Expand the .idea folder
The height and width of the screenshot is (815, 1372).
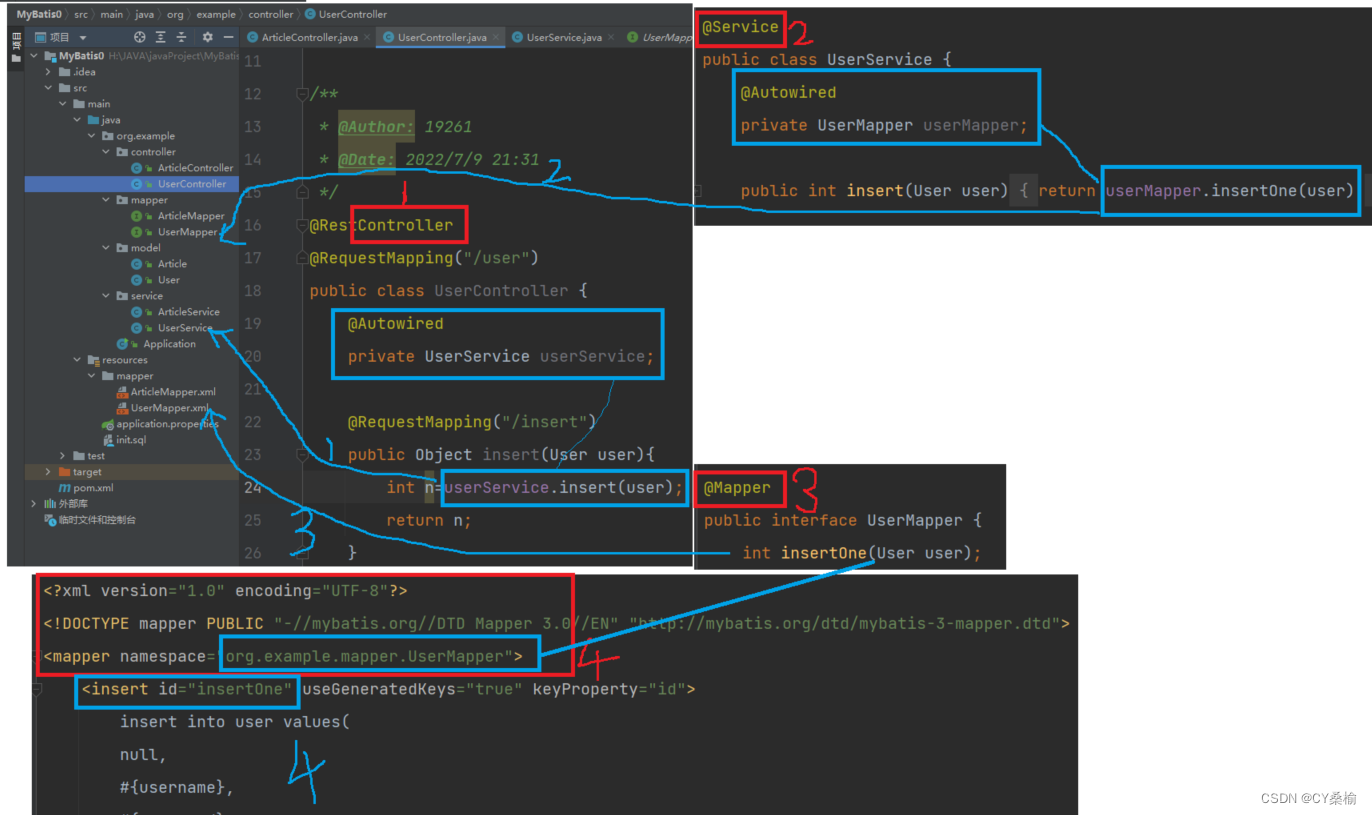click(x=48, y=72)
